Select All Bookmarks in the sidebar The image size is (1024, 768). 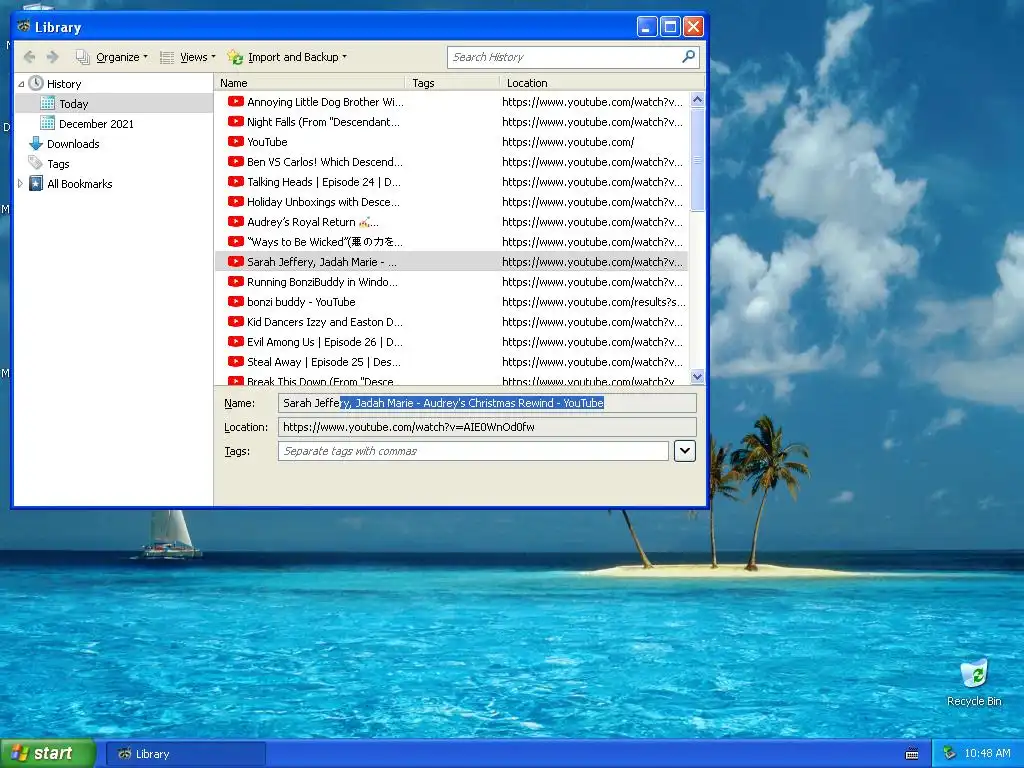[80, 184]
